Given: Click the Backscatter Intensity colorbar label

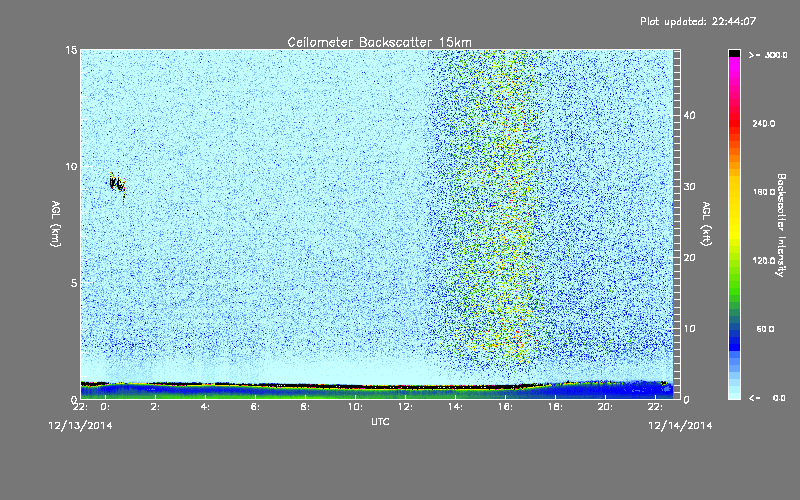Looking at the screenshot, I should tap(781, 225).
